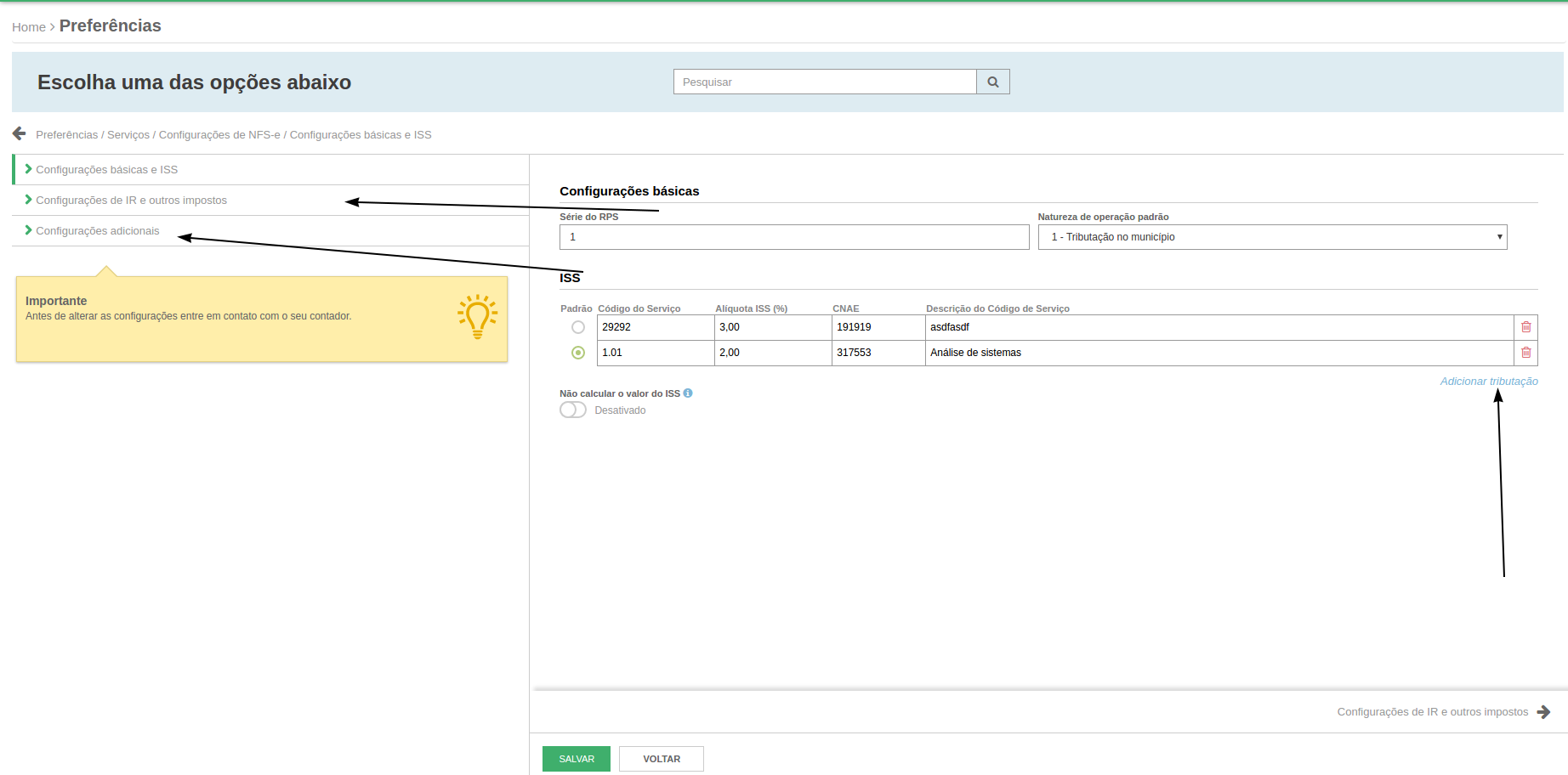Select the default radio for code 29292
This screenshot has height=775, width=1568.
(x=578, y=327)
